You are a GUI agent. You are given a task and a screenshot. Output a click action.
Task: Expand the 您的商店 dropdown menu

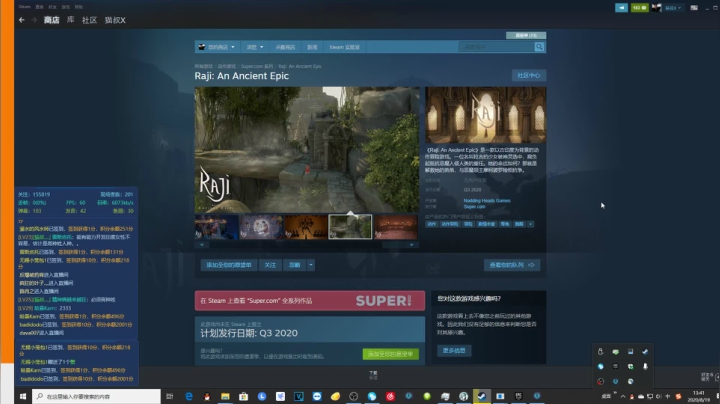(x=217, y=47)
